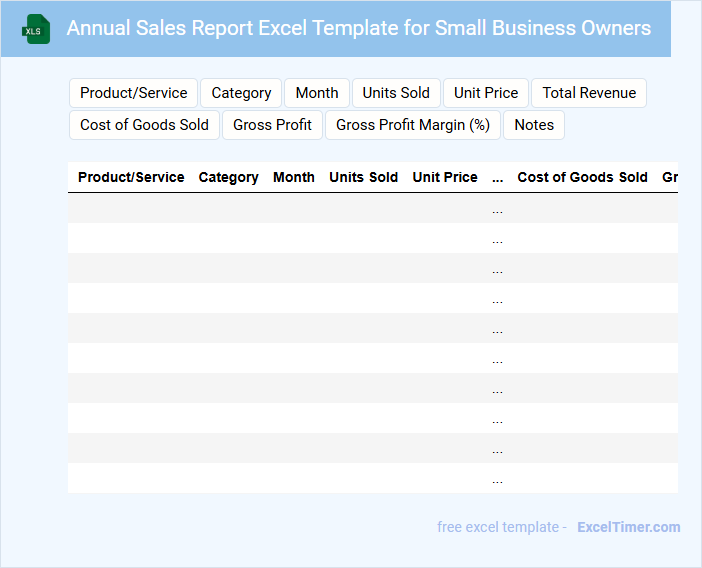
Task: Select the Month table column header
Action: [294, 177]
